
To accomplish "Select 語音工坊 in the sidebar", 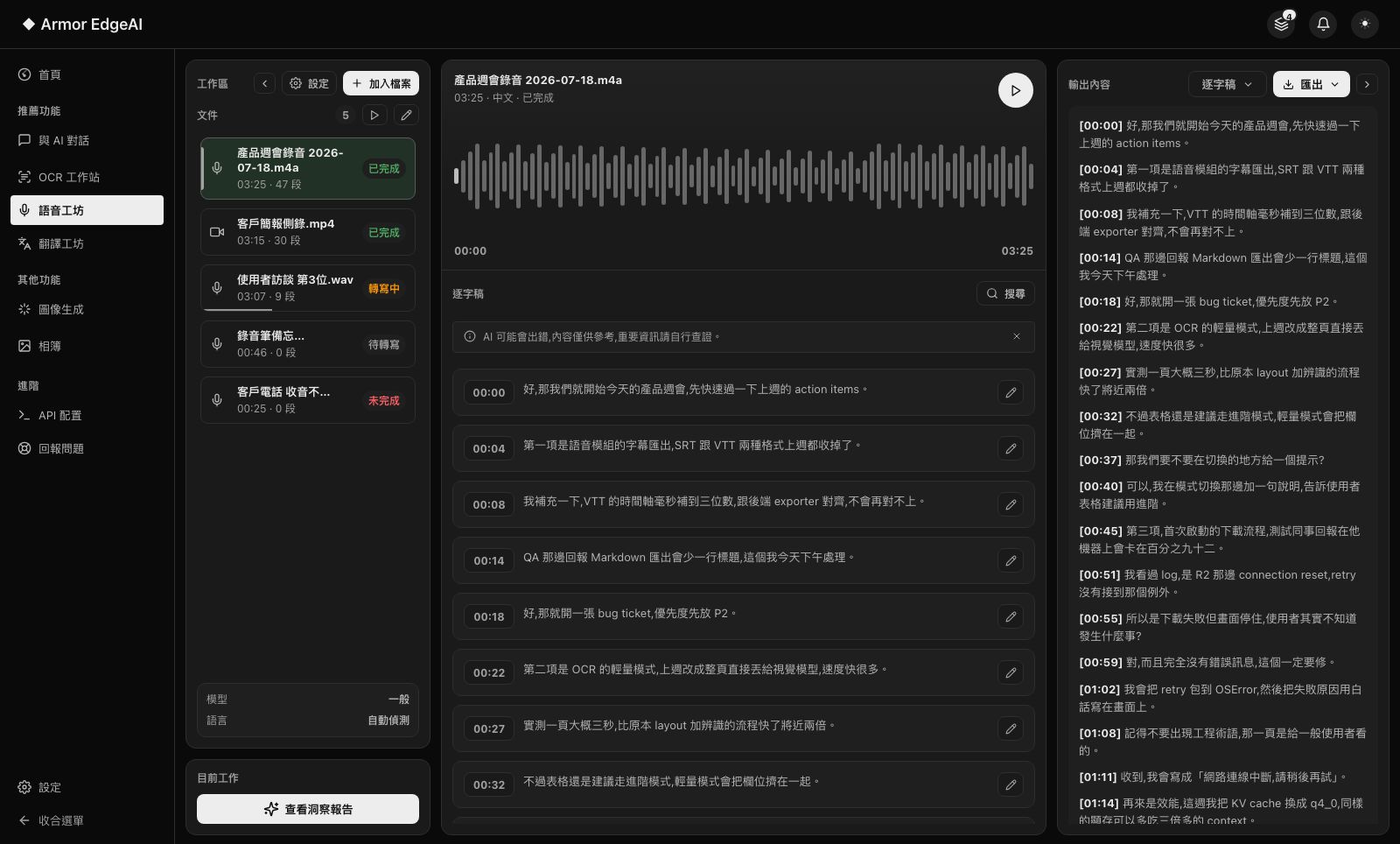I will (87, 210).
